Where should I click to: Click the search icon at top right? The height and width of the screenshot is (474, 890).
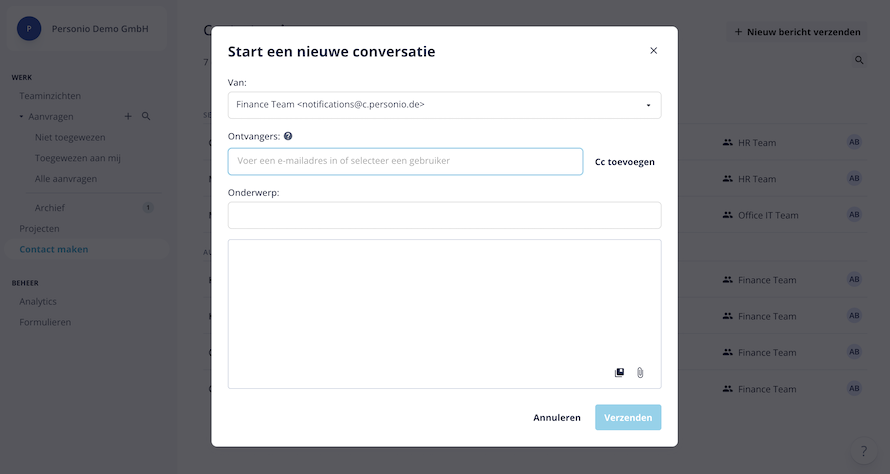pyautogui.click(x=859, y=61)
